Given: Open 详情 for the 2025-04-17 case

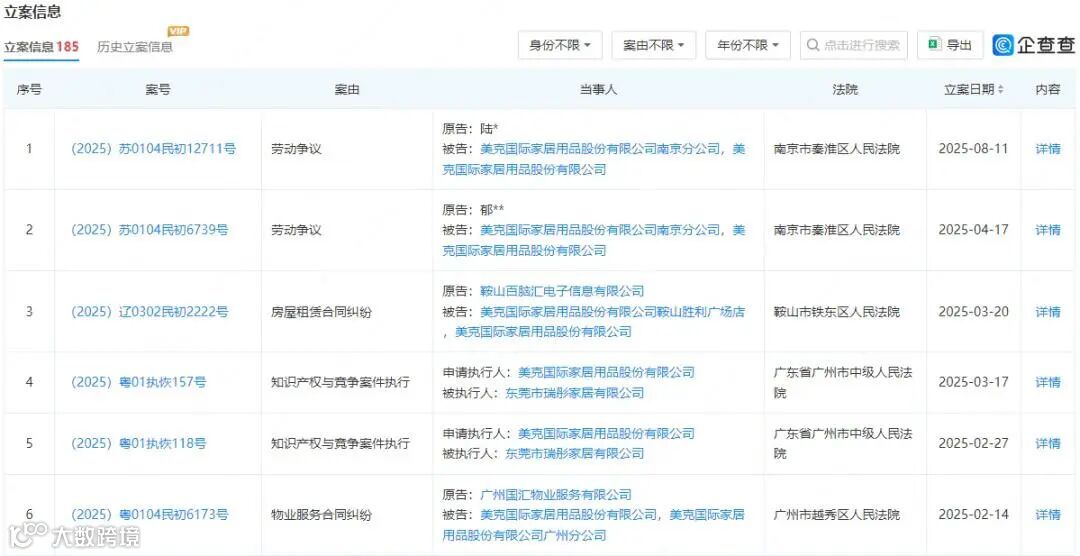Looking at the screenshot, I should click(x=1048, y=229).
